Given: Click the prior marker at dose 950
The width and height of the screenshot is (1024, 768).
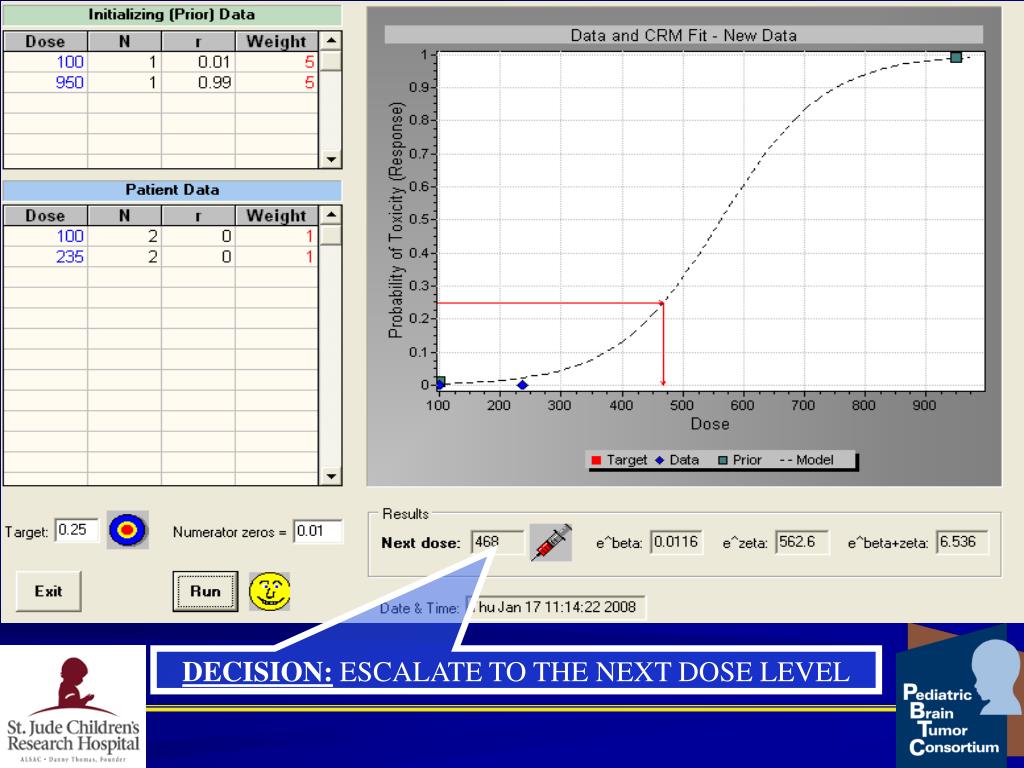Looking at the screenshot, I should (x=955, y=57).
